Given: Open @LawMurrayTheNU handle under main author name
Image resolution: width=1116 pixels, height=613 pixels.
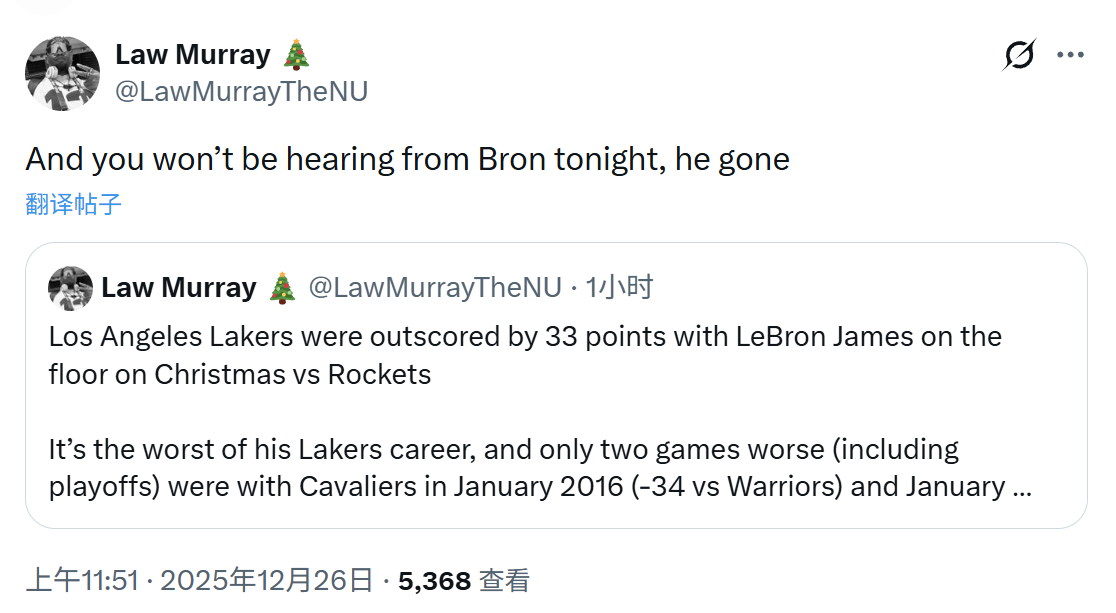Looking at the screenshot, I should pos(242,92).
